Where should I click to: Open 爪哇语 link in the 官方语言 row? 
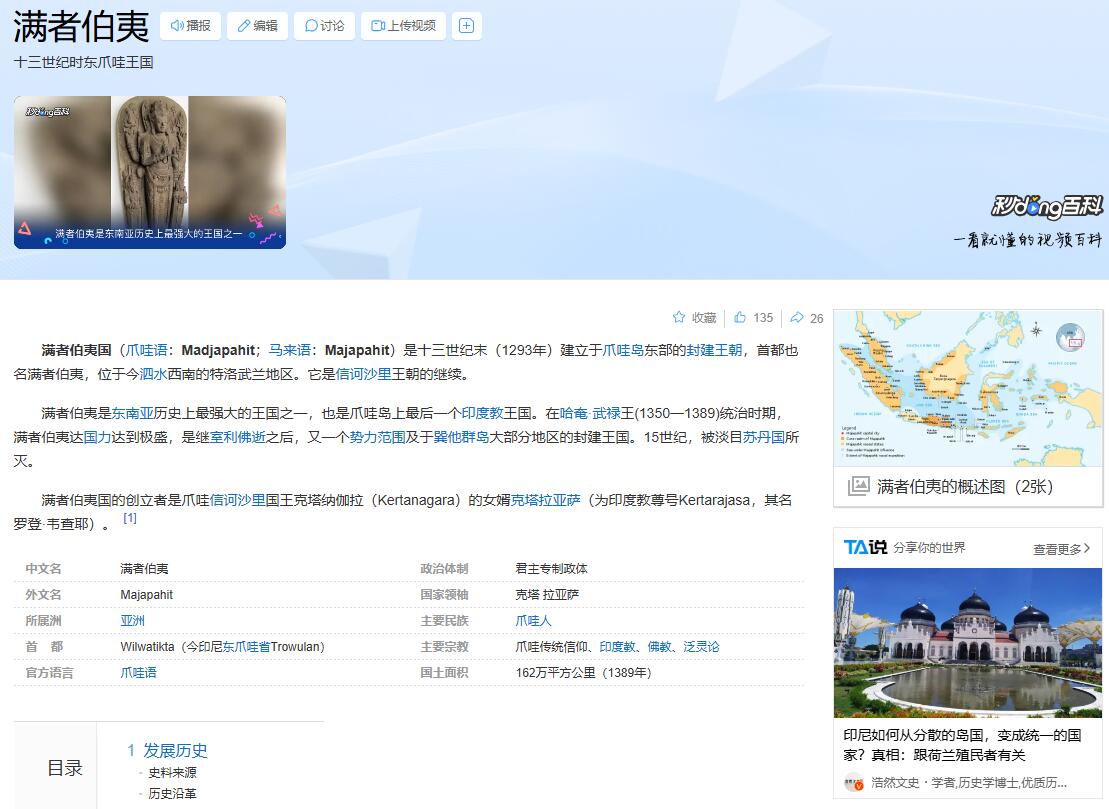tap(139, 673)
